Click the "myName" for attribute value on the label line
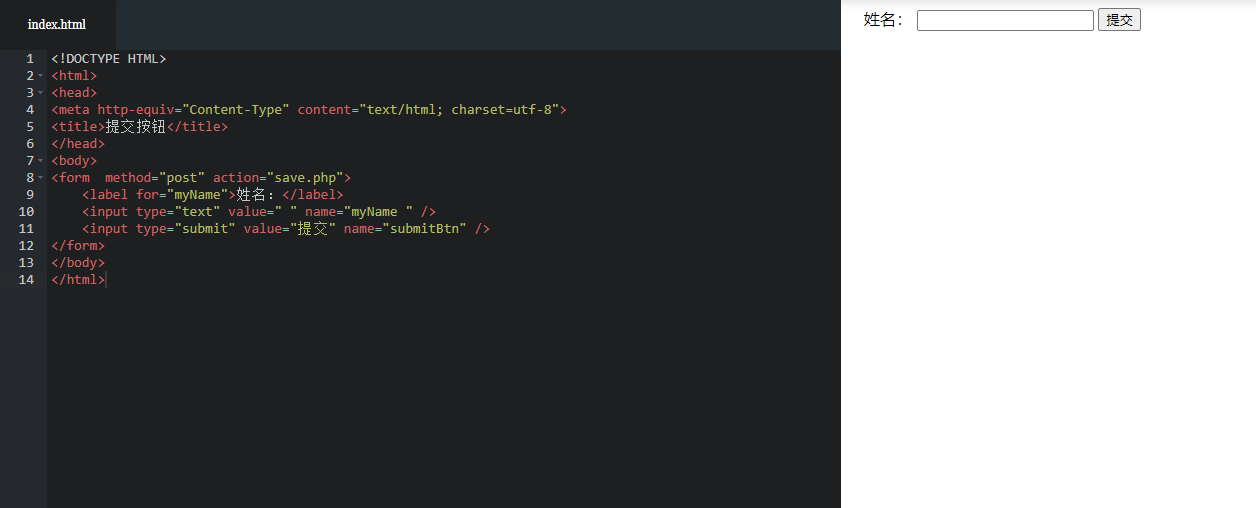 coord(197,195)
